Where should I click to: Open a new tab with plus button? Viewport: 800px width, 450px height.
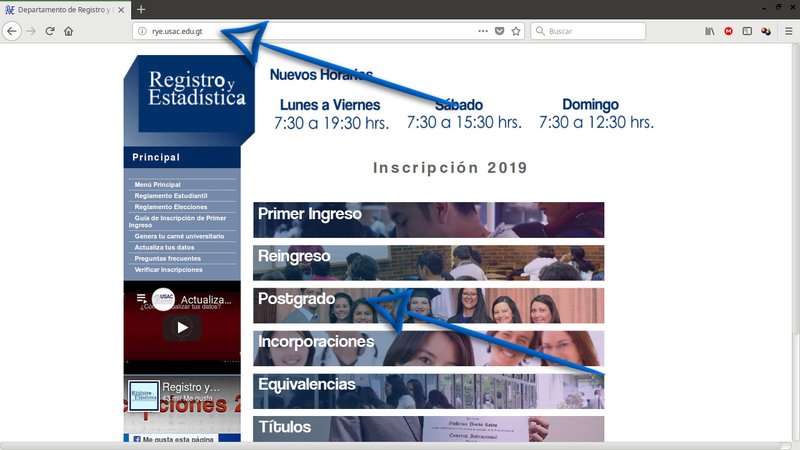141,9
